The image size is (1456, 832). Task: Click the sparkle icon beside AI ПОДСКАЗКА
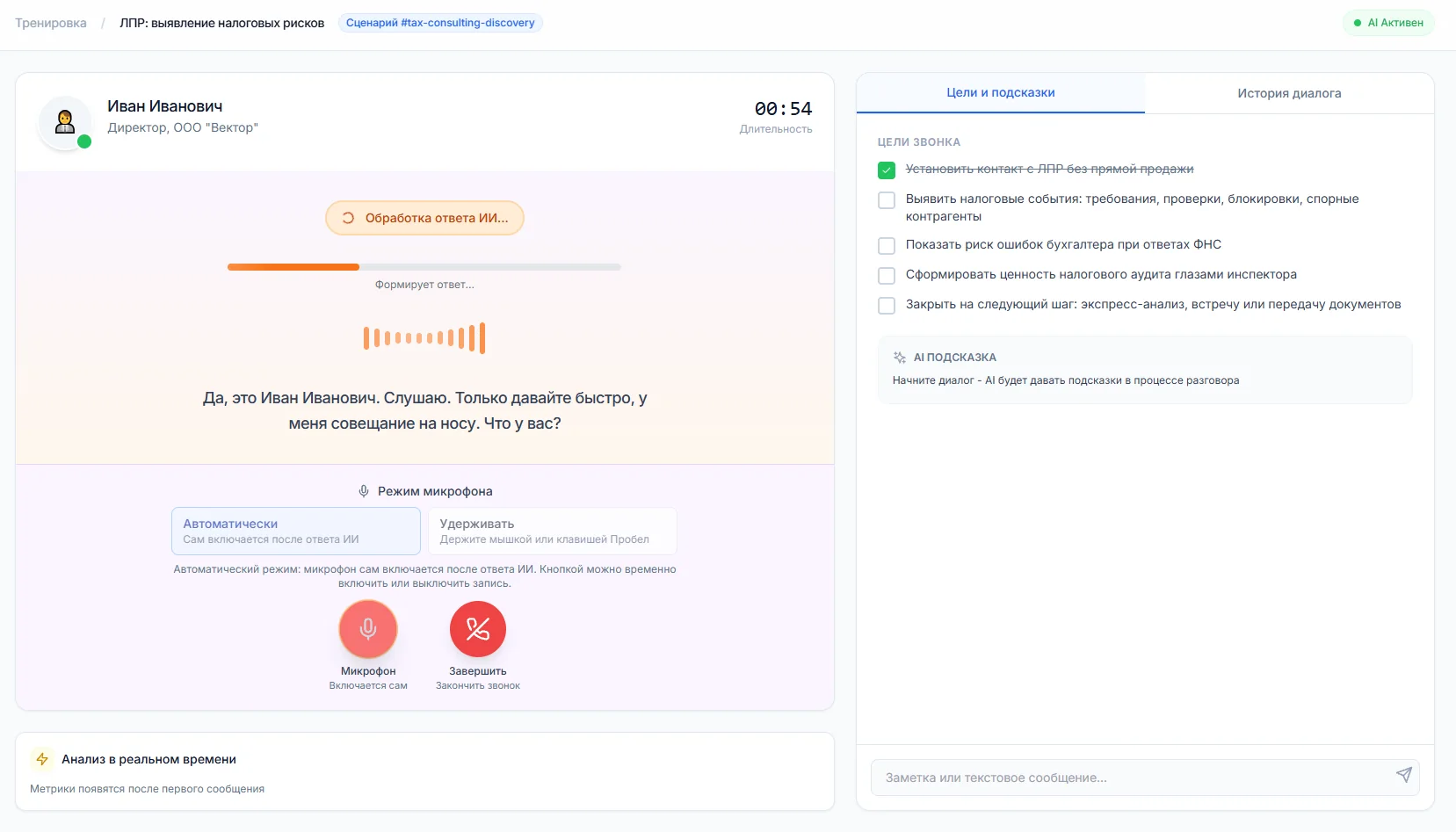click(x=900, y=358)
